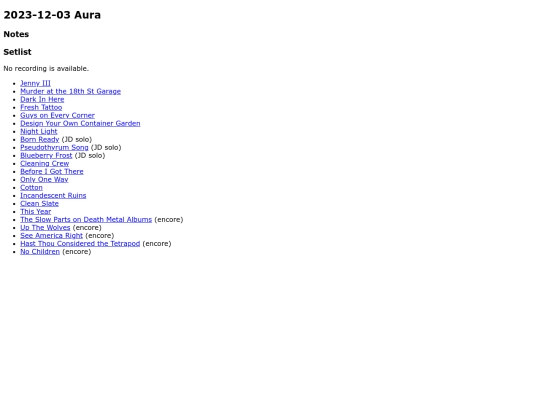
Task: Click the Dark In Here link
Action: (42, 99)
